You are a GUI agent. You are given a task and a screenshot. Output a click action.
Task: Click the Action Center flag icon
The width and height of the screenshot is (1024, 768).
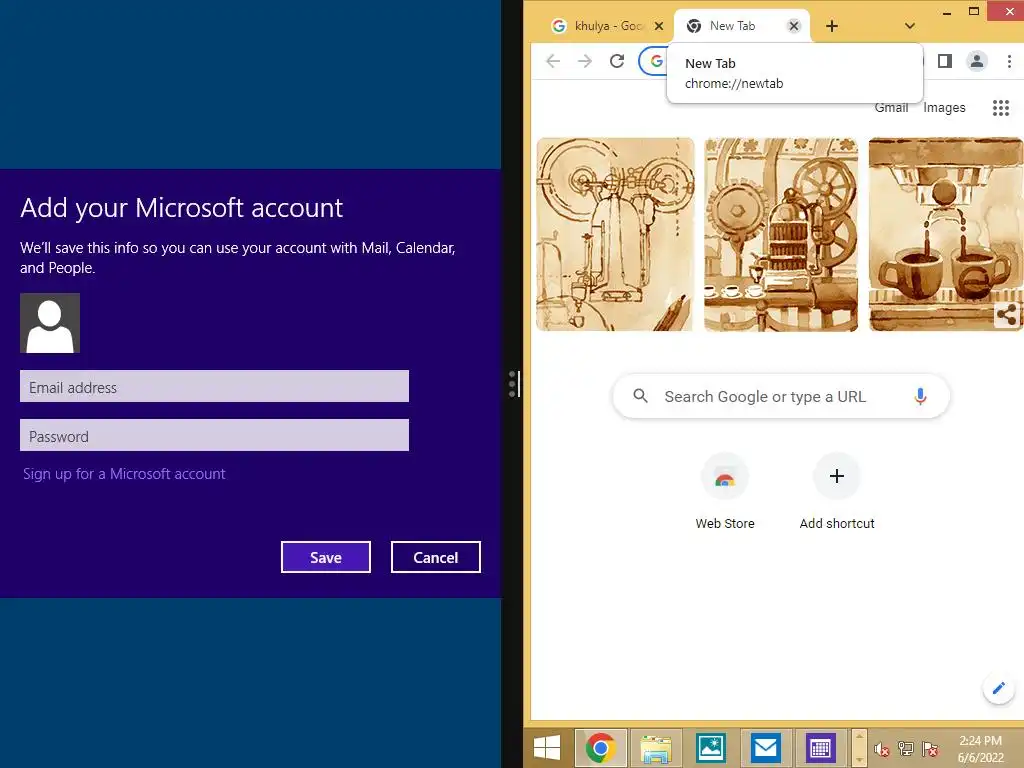[930, 749]
